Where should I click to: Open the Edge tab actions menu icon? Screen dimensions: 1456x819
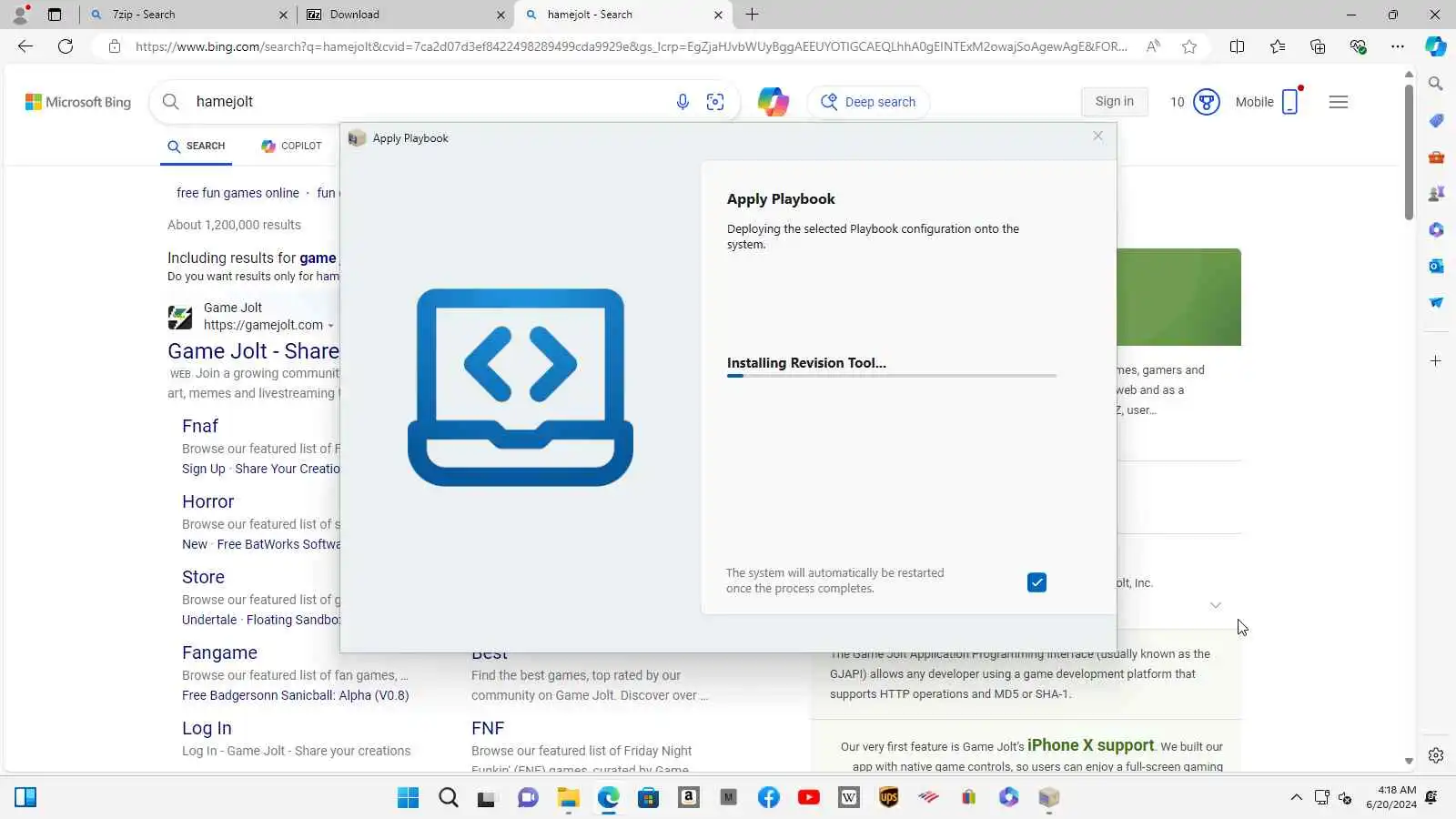[55, 15]
